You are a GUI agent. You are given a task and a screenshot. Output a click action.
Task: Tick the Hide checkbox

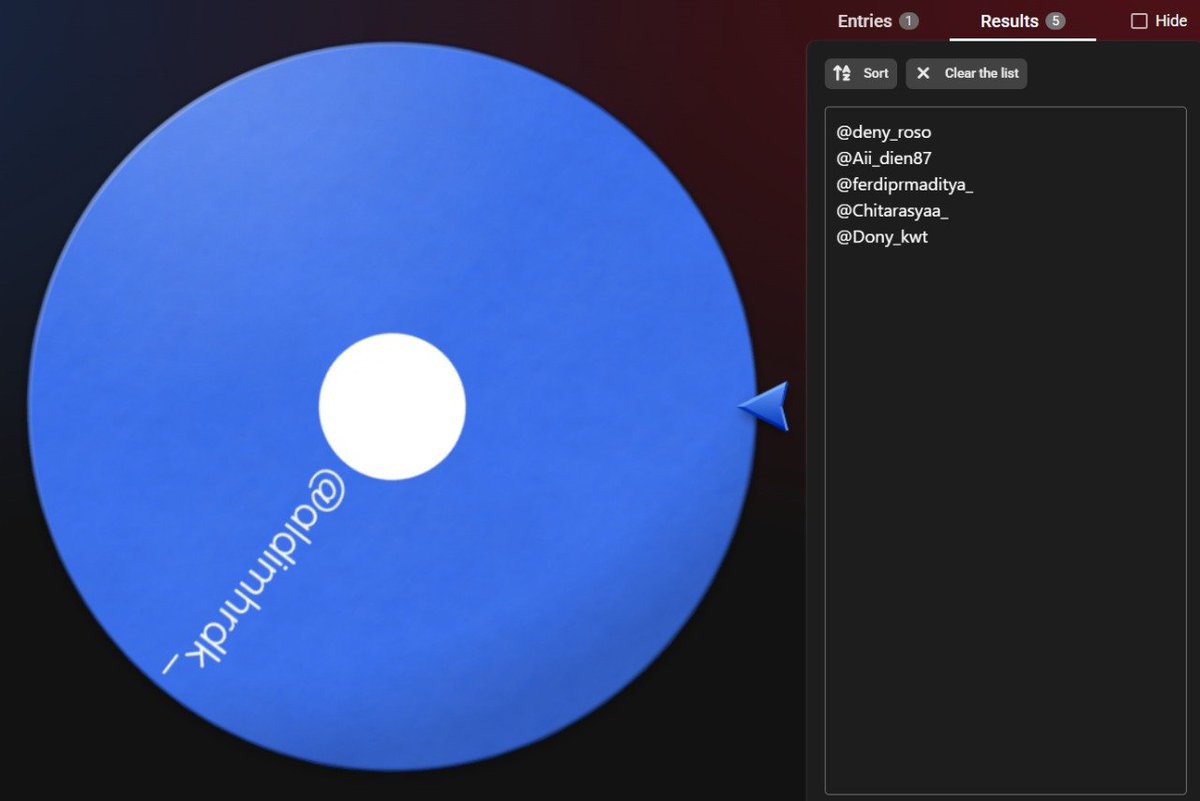1139,21
